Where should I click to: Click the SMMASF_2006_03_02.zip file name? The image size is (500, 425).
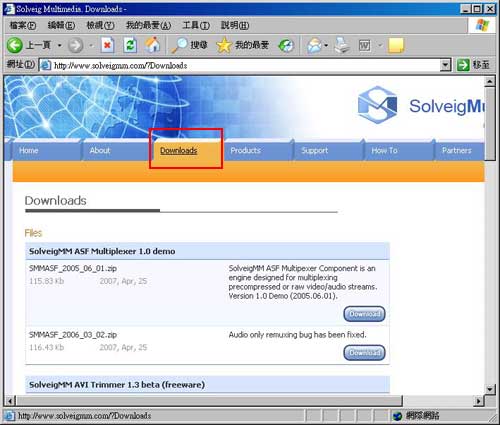[73, 335]
